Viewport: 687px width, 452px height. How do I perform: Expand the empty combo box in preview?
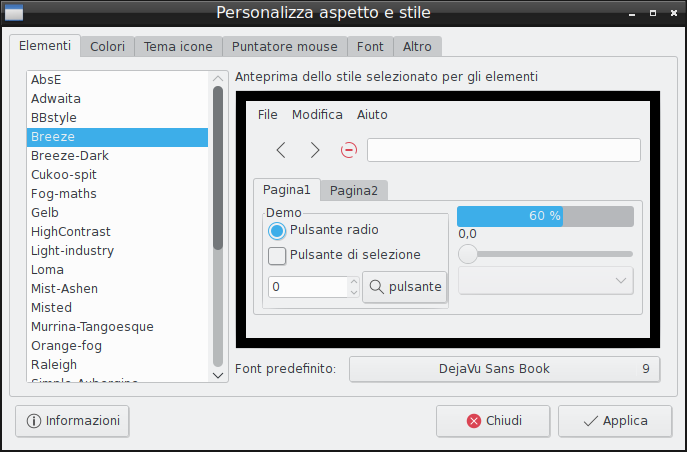(545, 281)
